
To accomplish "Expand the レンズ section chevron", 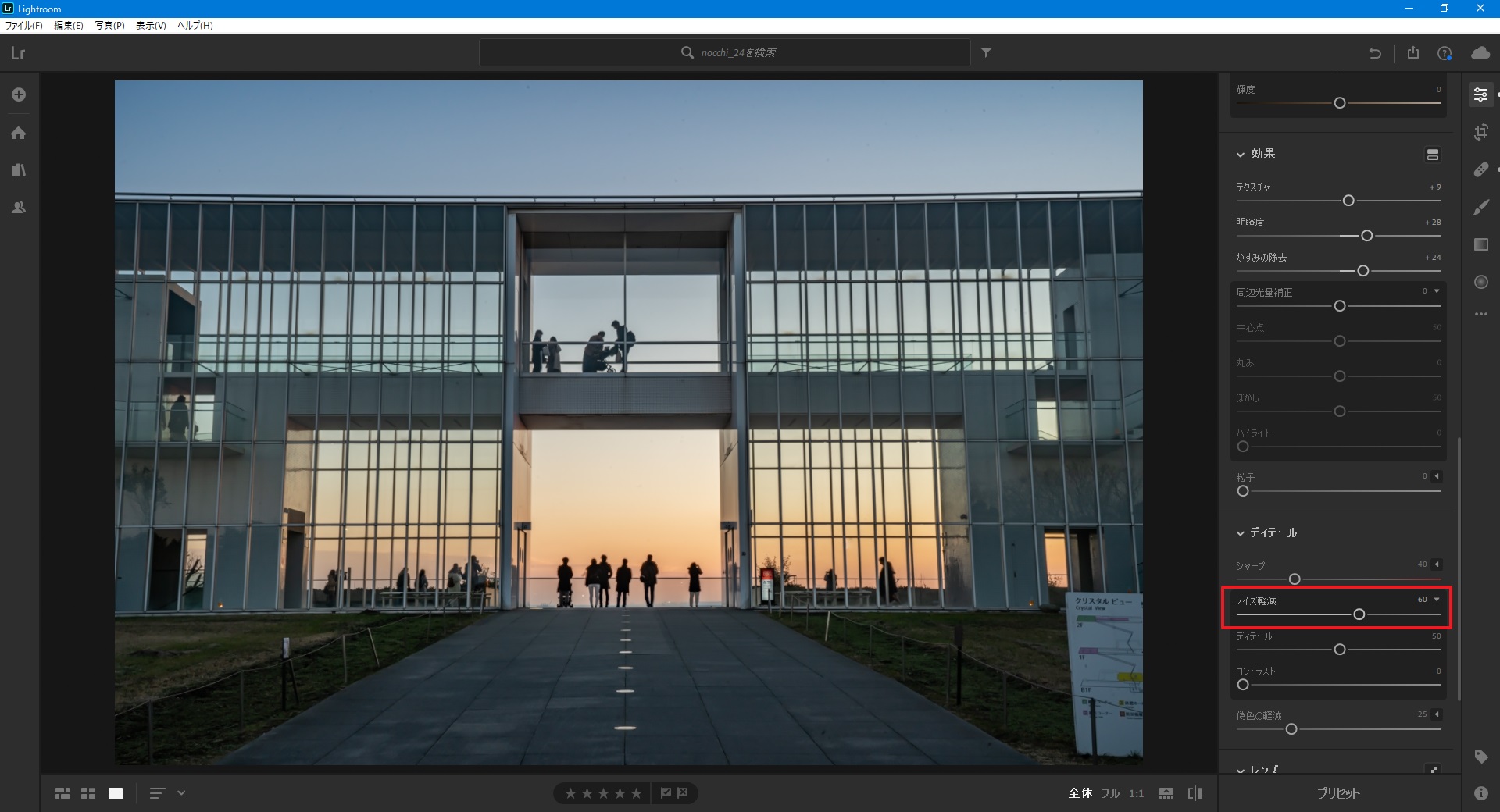I will (x=1240, y=771).
